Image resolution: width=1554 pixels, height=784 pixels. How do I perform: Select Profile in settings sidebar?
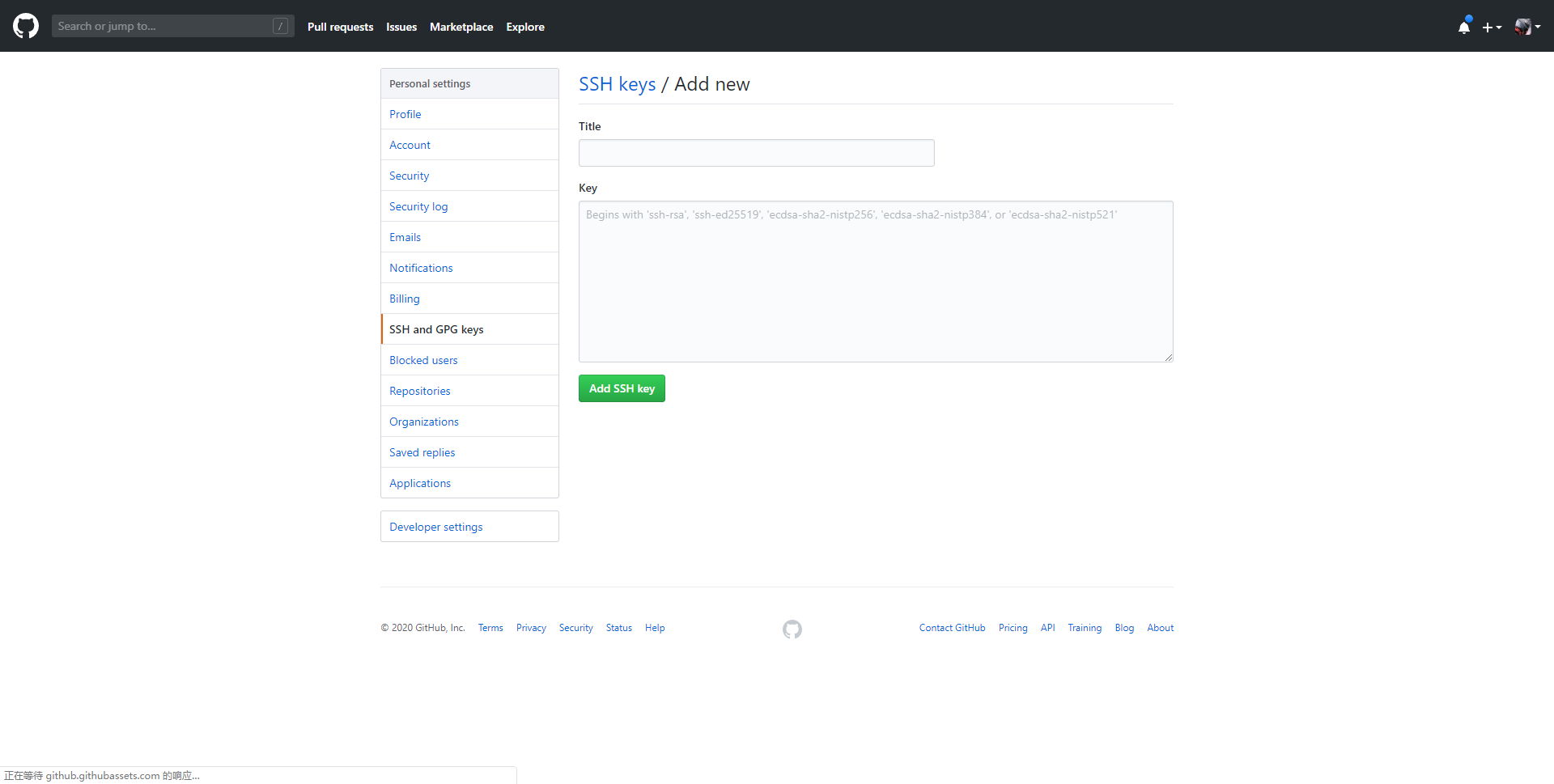[469, 114]
